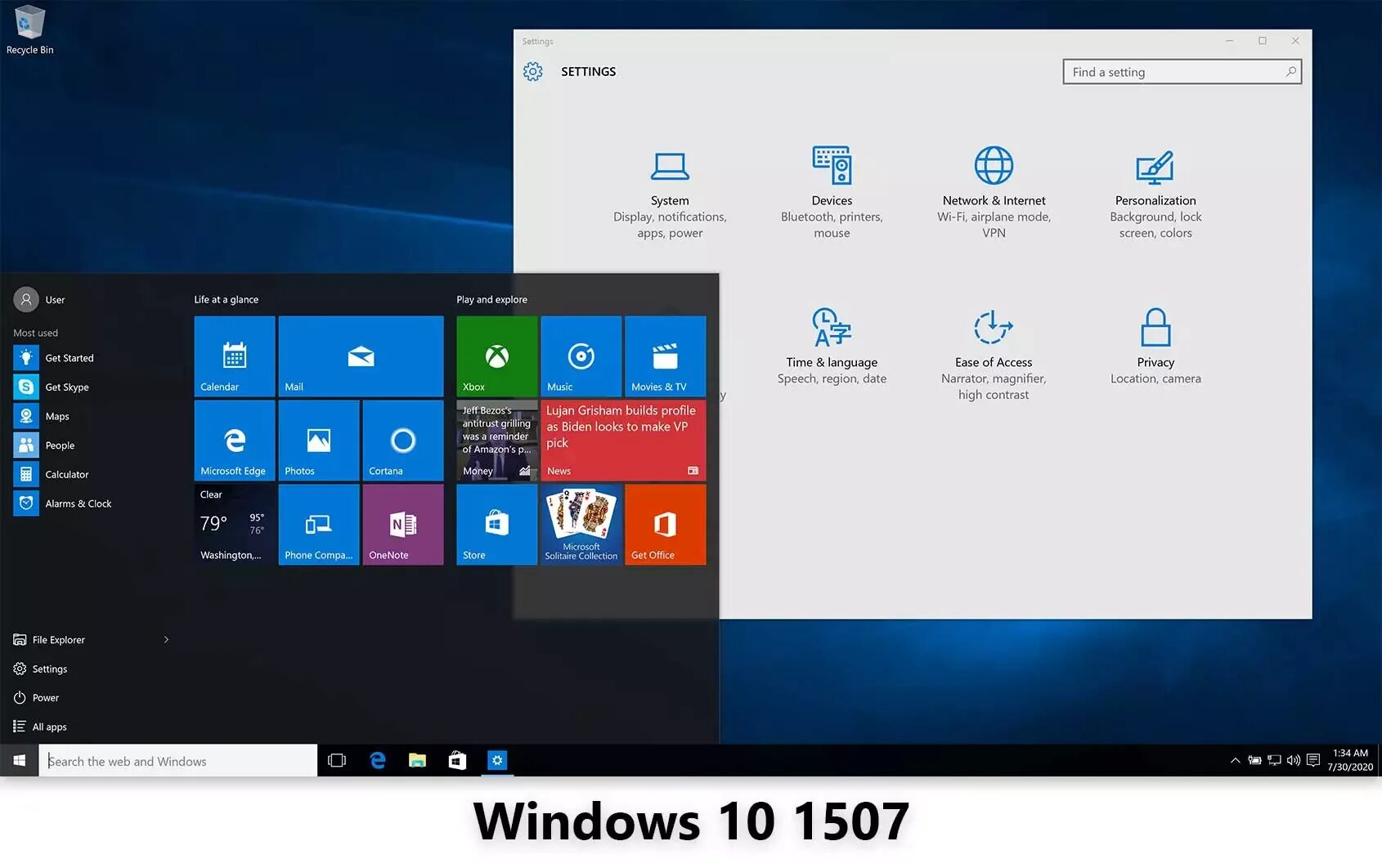
Task: Open the News tile about Biden VP pick
Action: click(623, 441)
